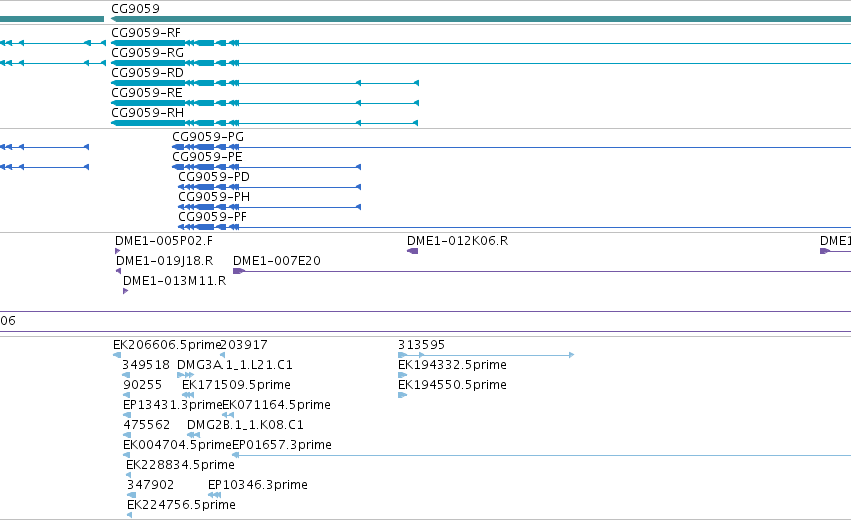
Task: Select the DMG3A.1_1.L21.C1 EST glyph
Action: click(x=185, y=375)
